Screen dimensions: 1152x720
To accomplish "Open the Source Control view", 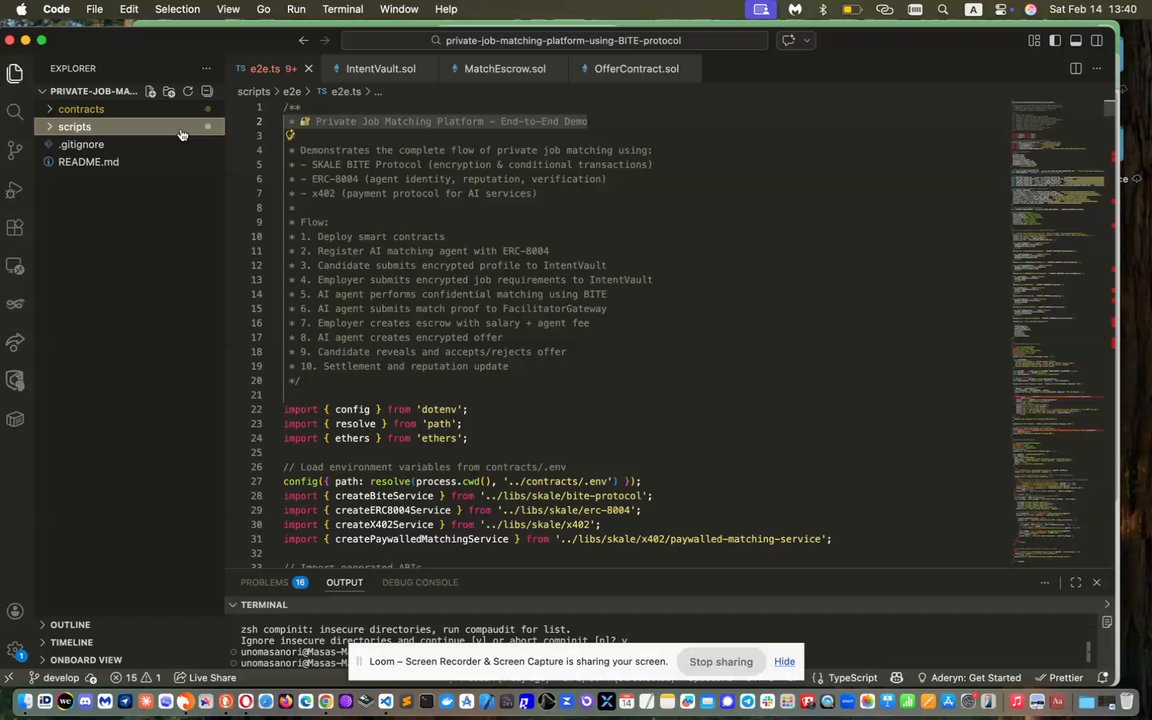I will click(15, 150).
